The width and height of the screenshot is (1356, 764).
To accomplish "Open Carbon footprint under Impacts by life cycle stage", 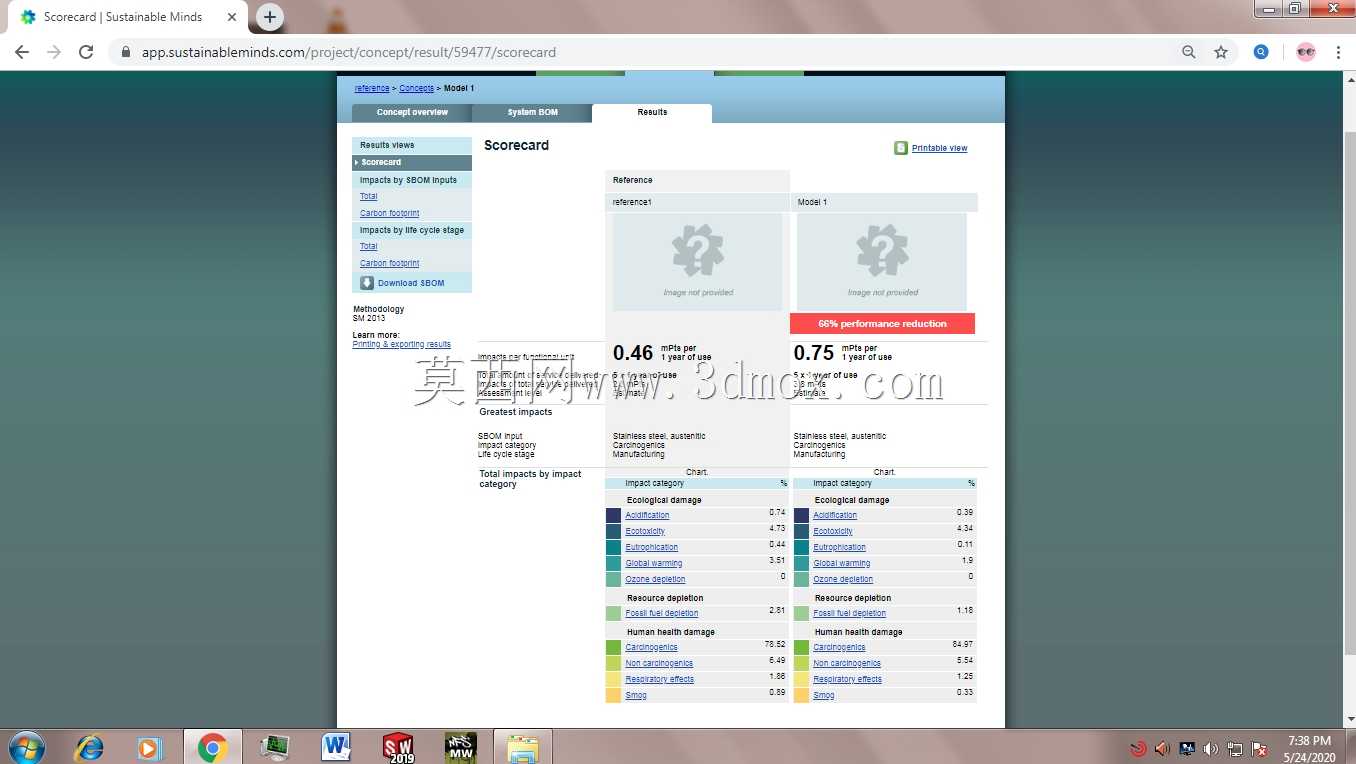I will click(x=390, y=264).
